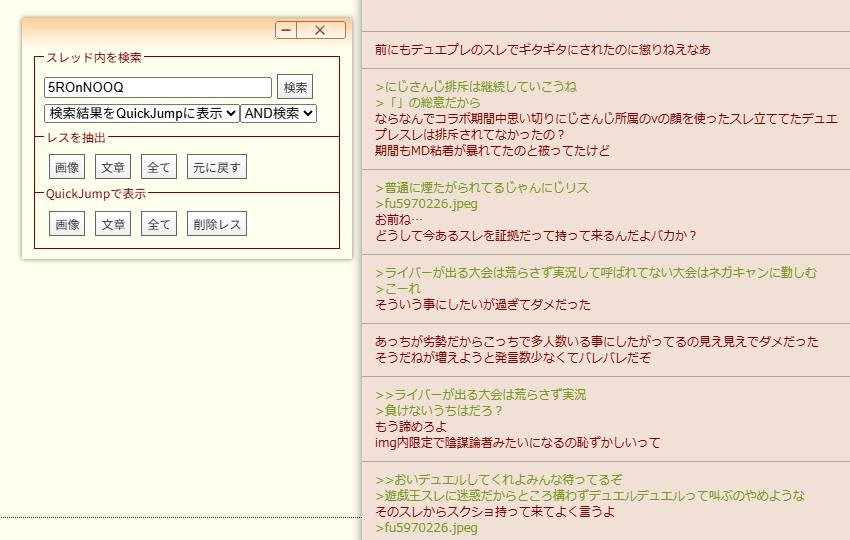The height and width of the screenshot is (540, 850).
Task: Click 文章 under QuickJumpで表示
Action: pyautogui.click(x=113, y=224)
